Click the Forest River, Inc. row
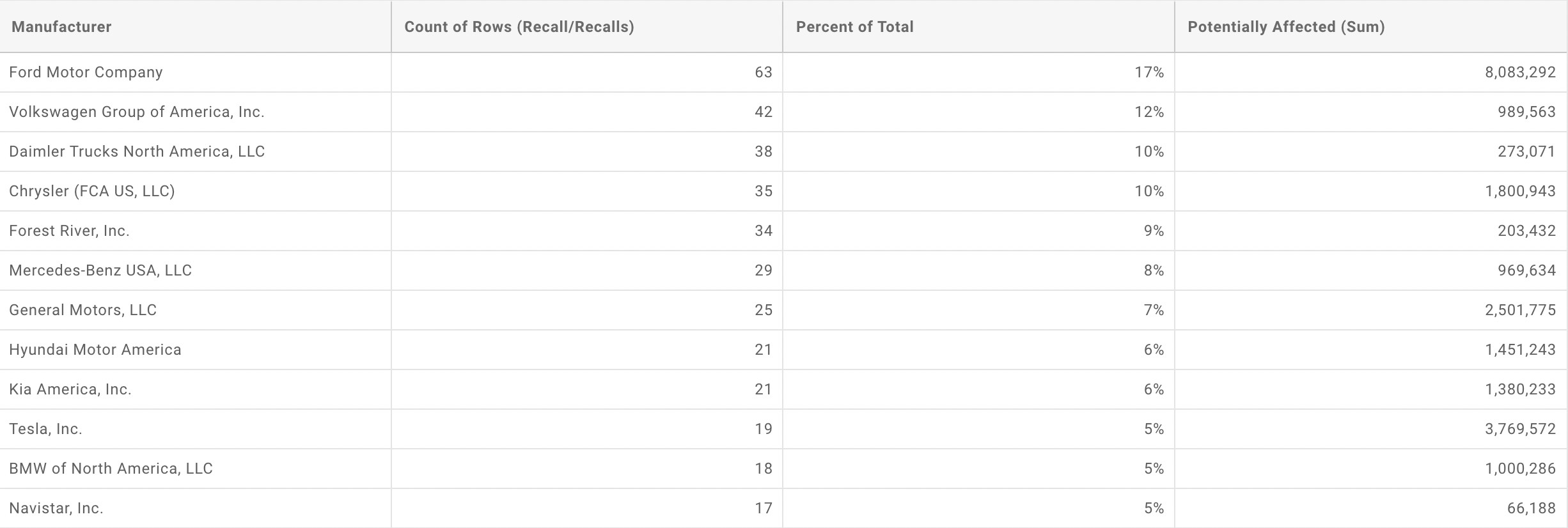The image size is (1568, 528). pyautogui.click(x=784, y=231)
